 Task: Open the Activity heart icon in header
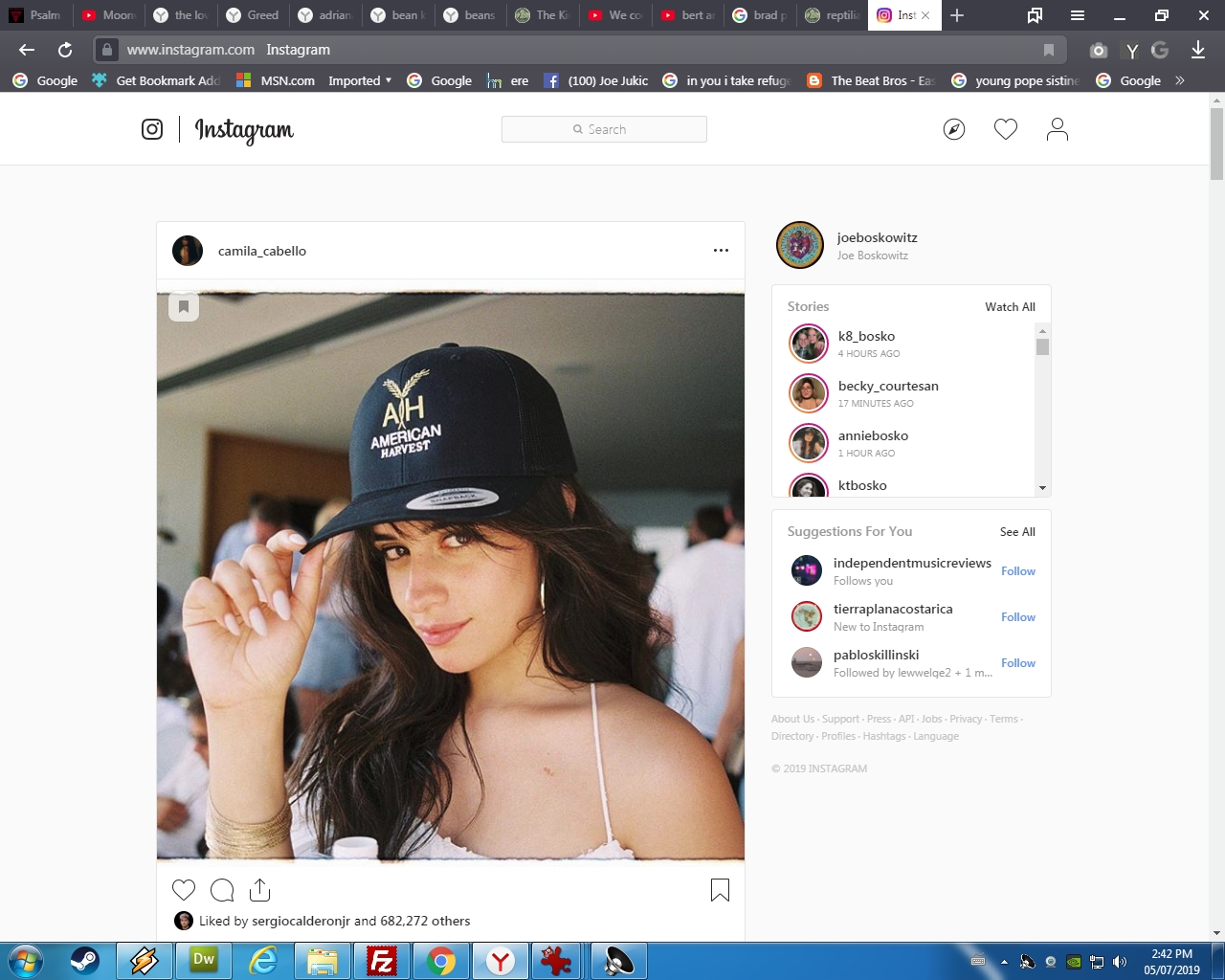[x=1005, y=129]
